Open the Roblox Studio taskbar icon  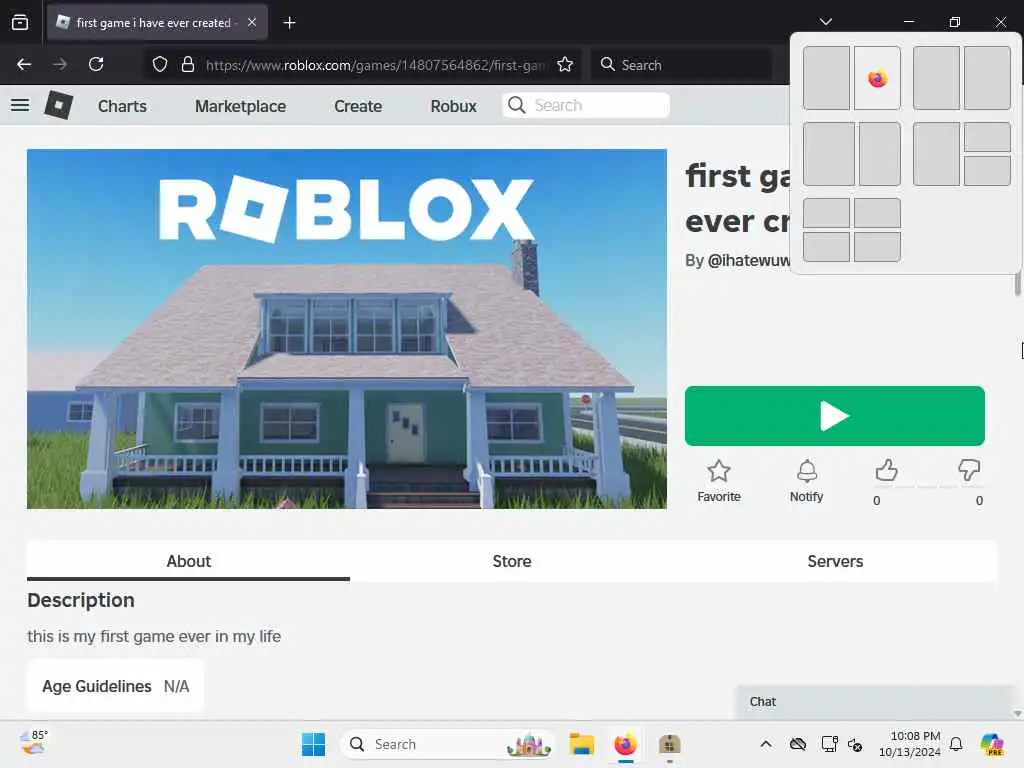[x=669, y=744]
